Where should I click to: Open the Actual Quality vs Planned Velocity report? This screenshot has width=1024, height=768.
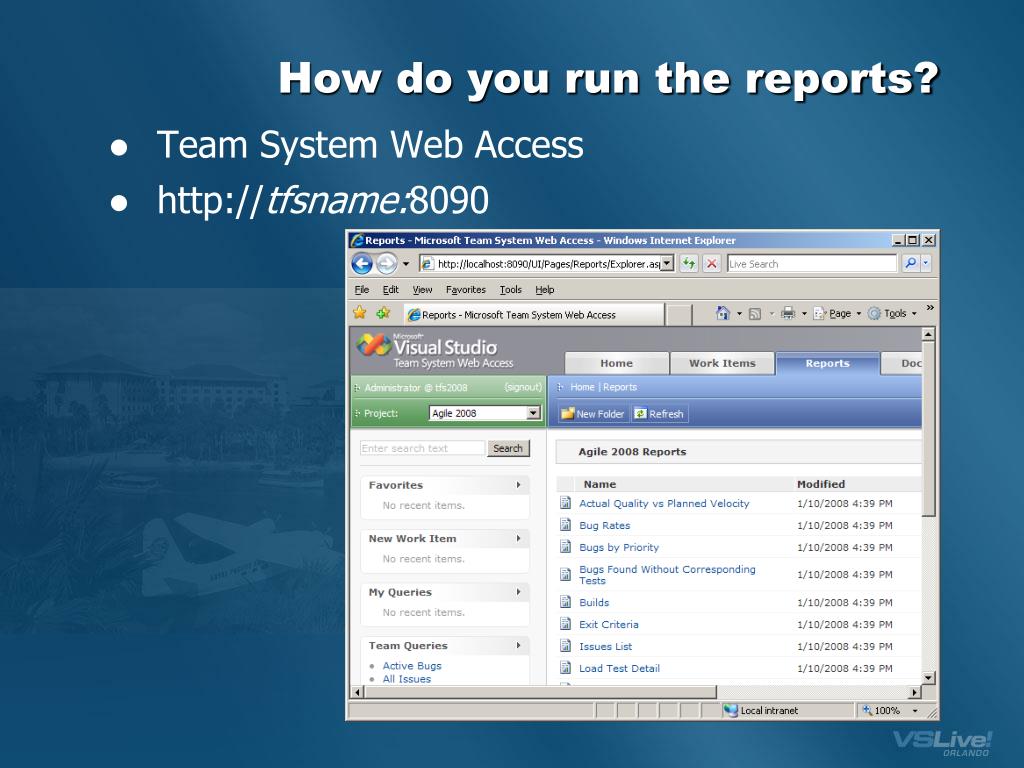664,504
